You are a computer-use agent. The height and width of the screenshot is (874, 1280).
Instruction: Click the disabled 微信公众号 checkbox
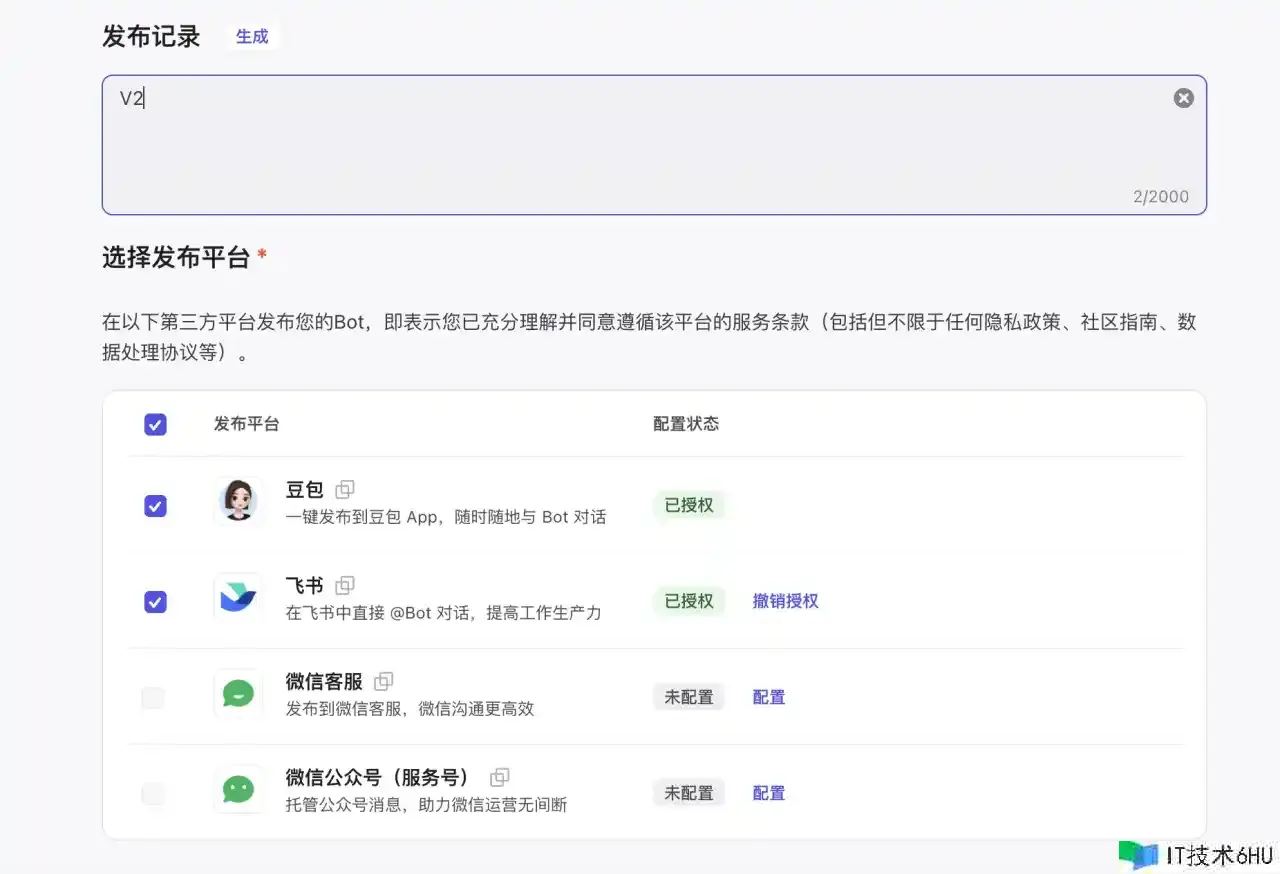pos(153,794)
